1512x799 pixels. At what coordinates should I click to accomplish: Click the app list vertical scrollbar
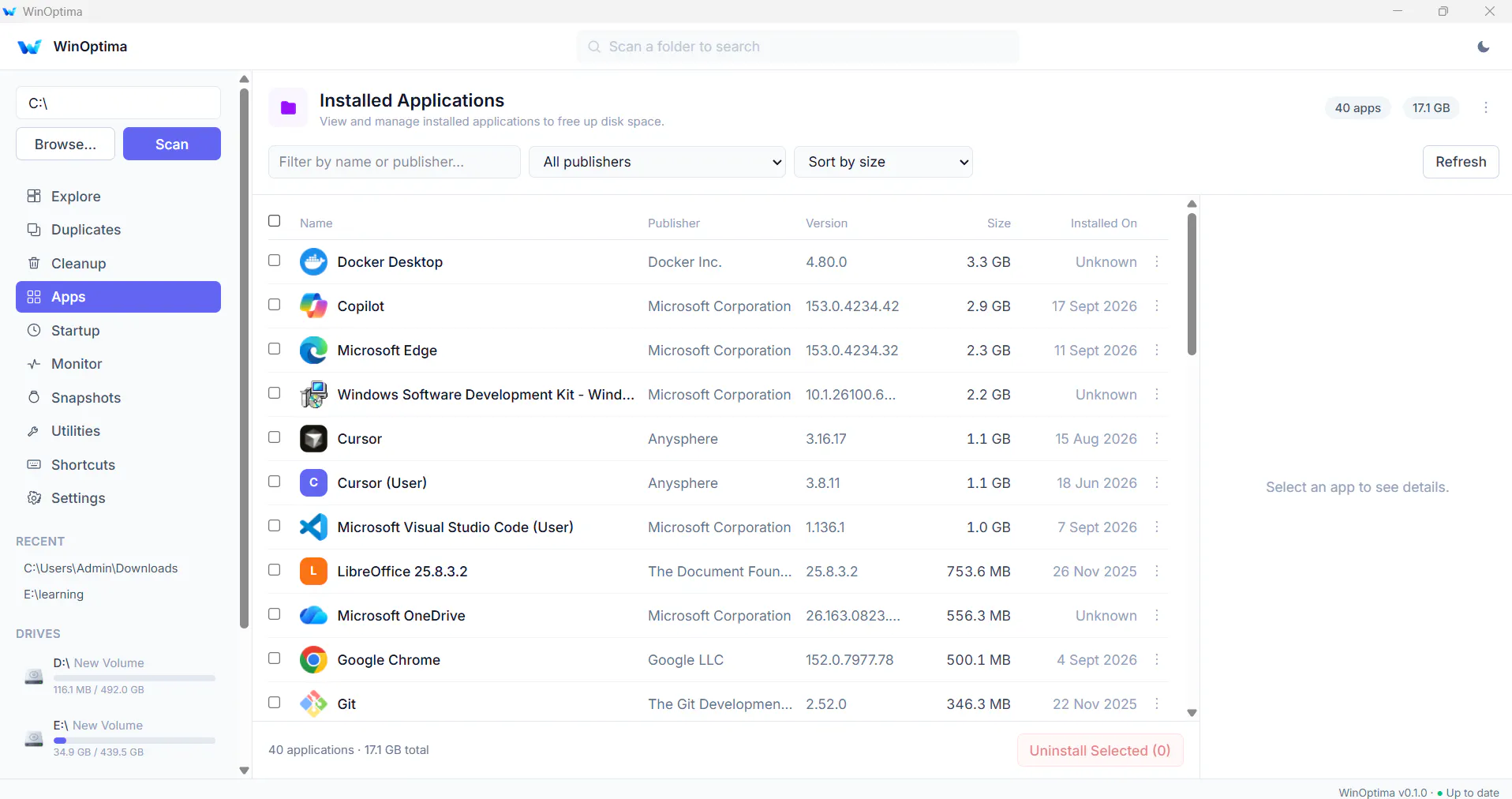coord(1192,284)
